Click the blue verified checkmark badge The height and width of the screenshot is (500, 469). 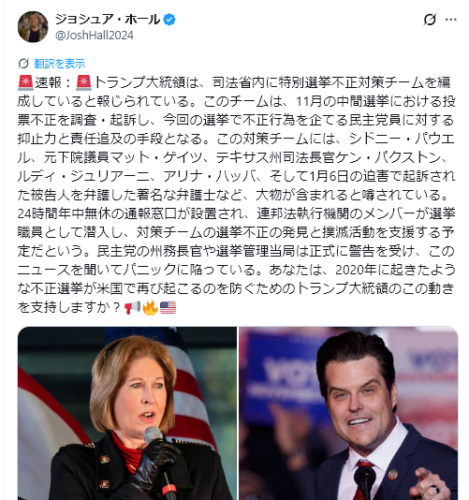[169, 20]
